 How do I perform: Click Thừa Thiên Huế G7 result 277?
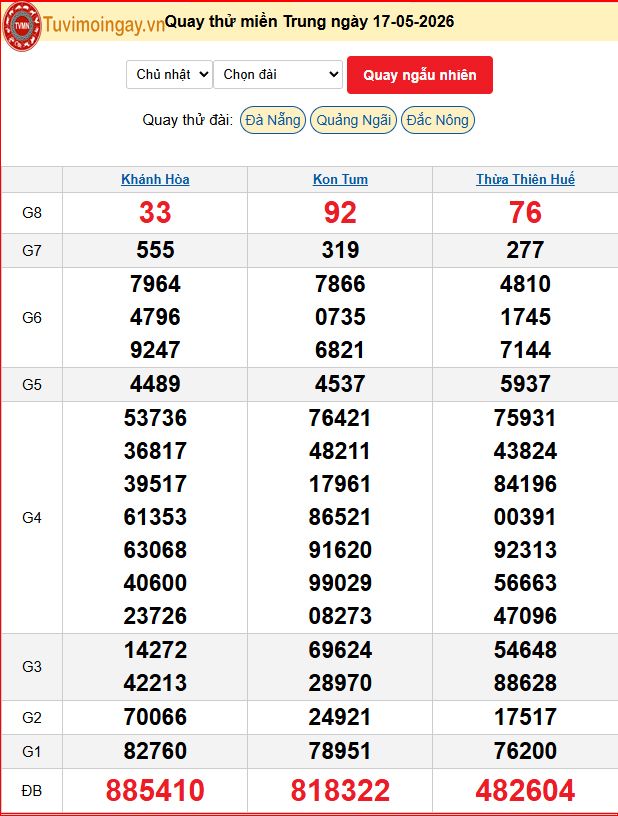[x=525, y=250]
